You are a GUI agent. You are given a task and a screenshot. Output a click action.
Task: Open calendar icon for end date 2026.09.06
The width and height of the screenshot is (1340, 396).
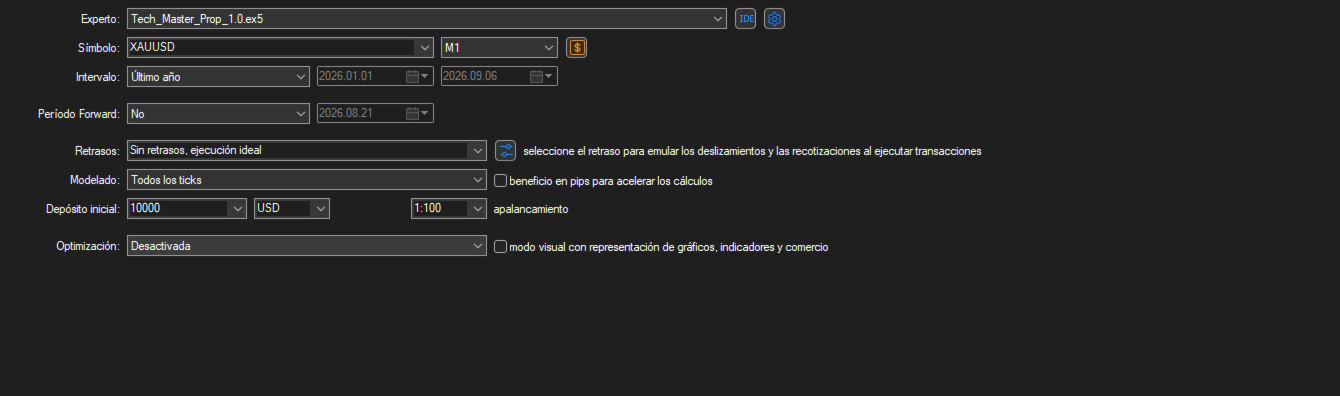point(541,76)
